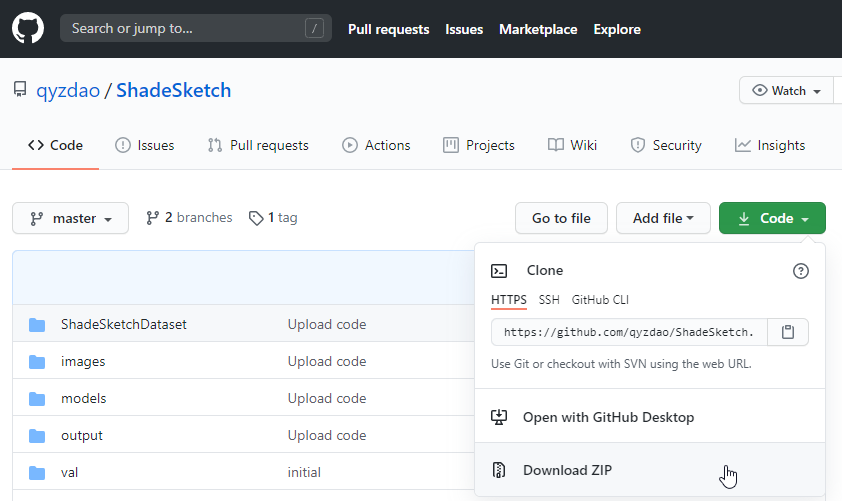Screen dimensions: 842x501
Task: Open the val folder
Action: pyautogui.click(x=69, y=473)
